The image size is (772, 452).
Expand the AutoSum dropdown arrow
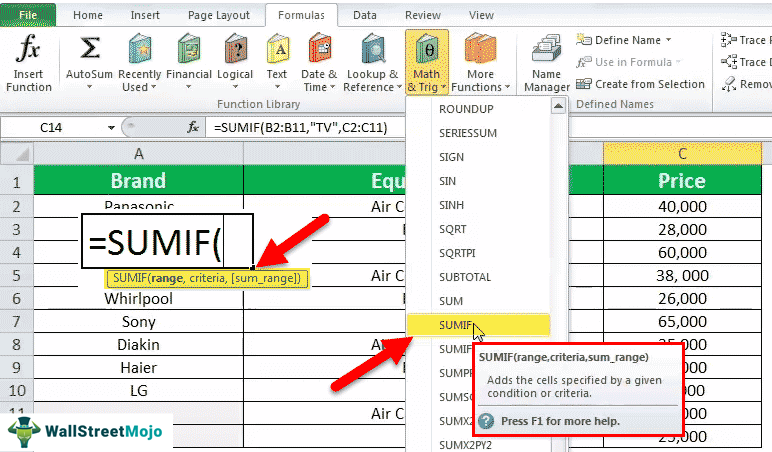click(x=90, y=87)
